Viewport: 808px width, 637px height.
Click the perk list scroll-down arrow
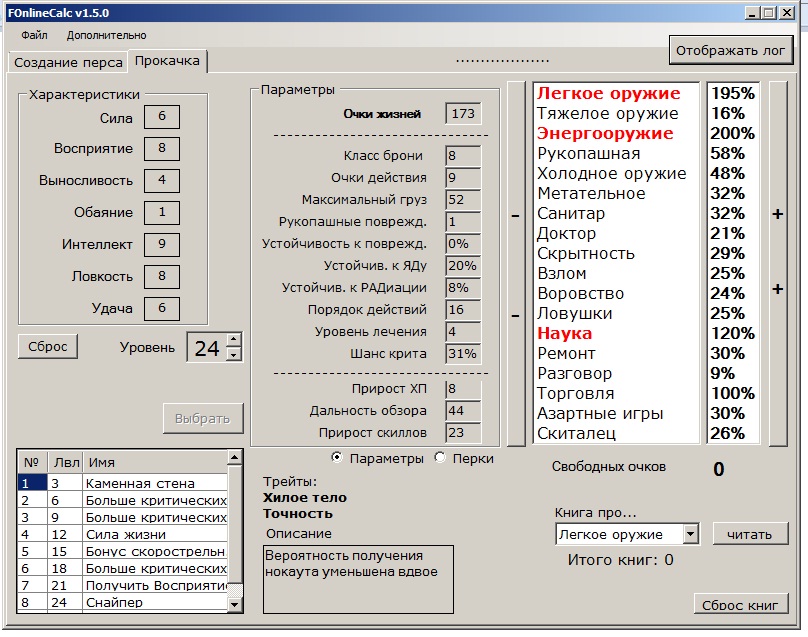[234, 604]
